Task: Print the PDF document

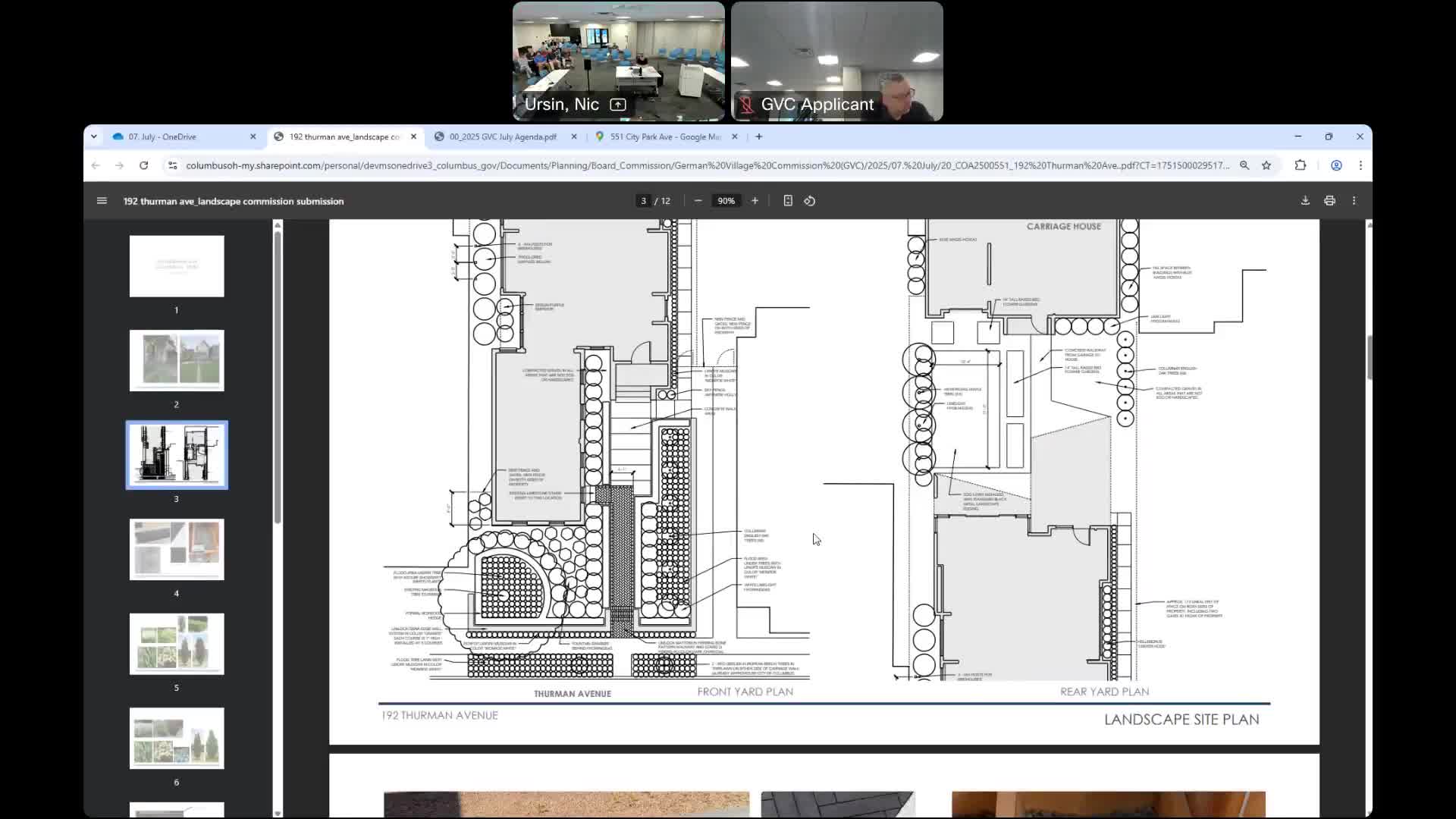Action: (x=1329, y=201)
